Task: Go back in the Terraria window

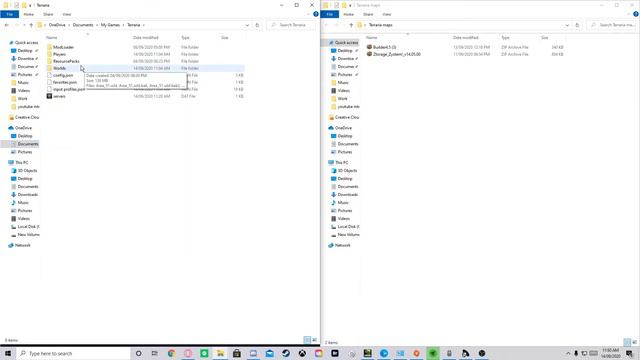Action: pyautogui.click(x=7, y=25)
